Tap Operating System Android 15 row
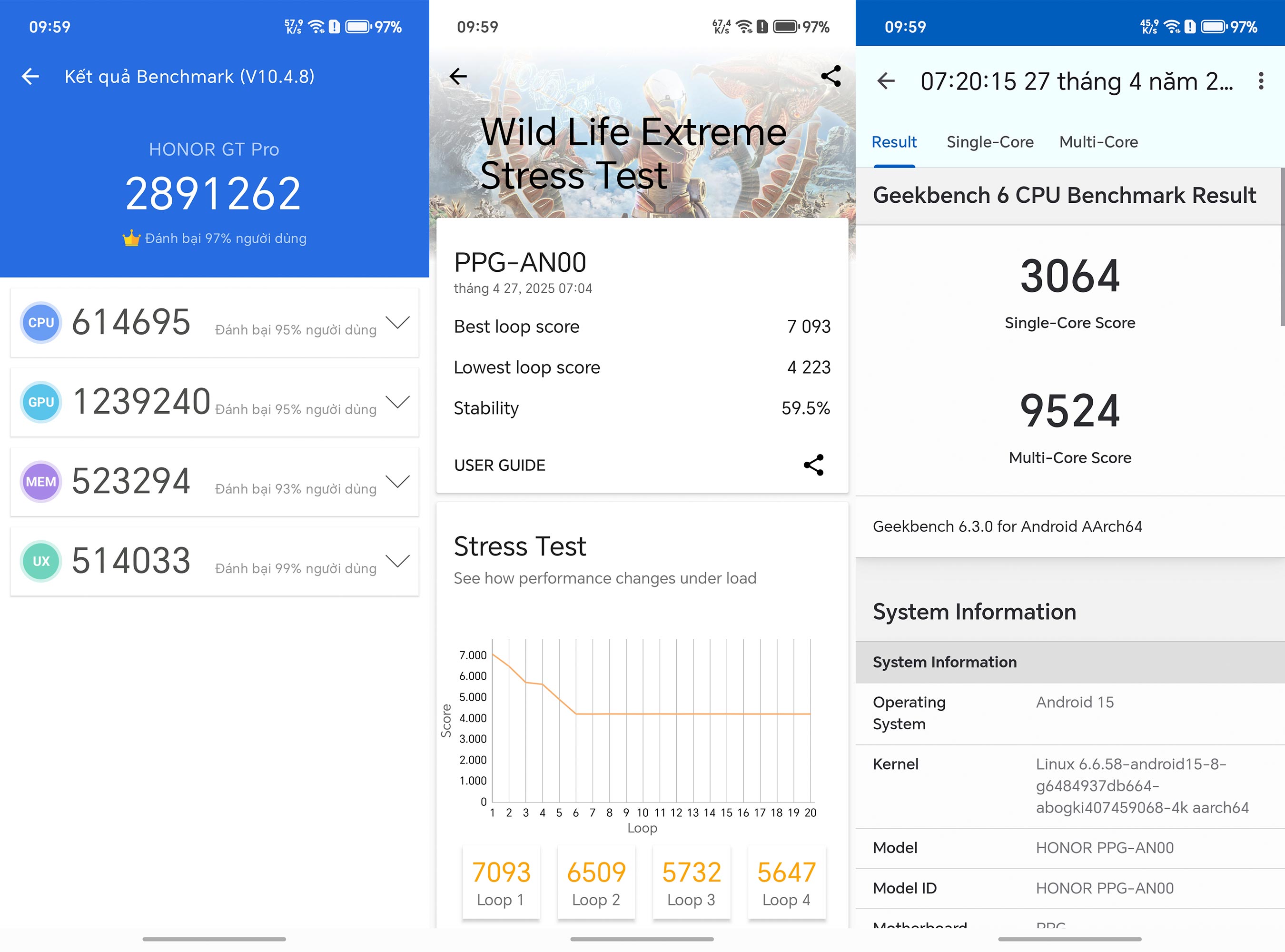Image resolution: width=1285 pixels, height=952 pixels. (1070, 714)
